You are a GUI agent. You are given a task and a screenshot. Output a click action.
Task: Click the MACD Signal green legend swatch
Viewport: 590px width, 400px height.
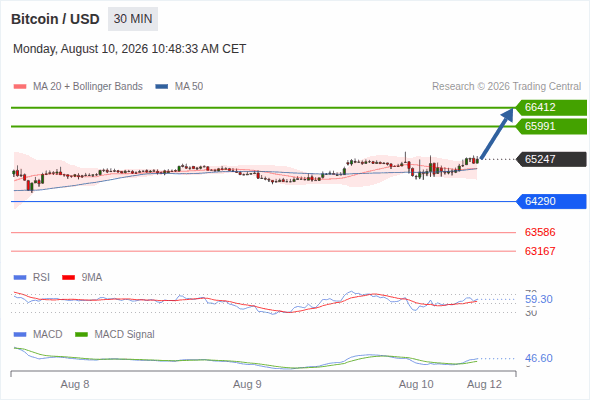81,335
